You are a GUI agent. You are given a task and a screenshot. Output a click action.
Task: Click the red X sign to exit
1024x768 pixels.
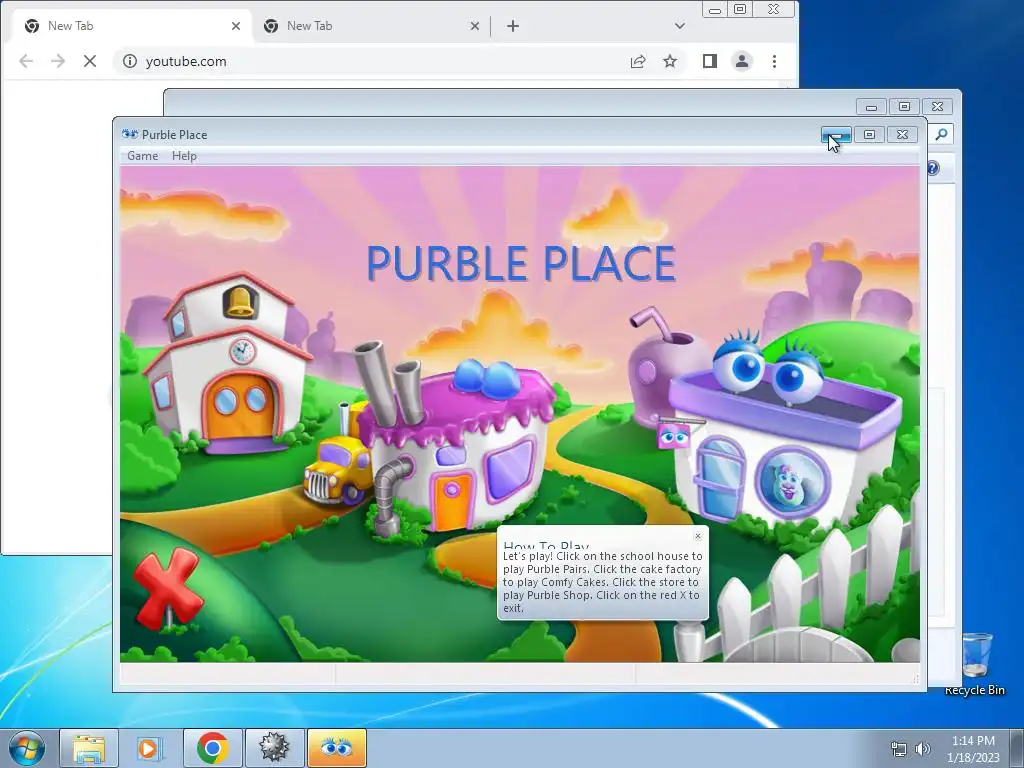pos(168,588)
